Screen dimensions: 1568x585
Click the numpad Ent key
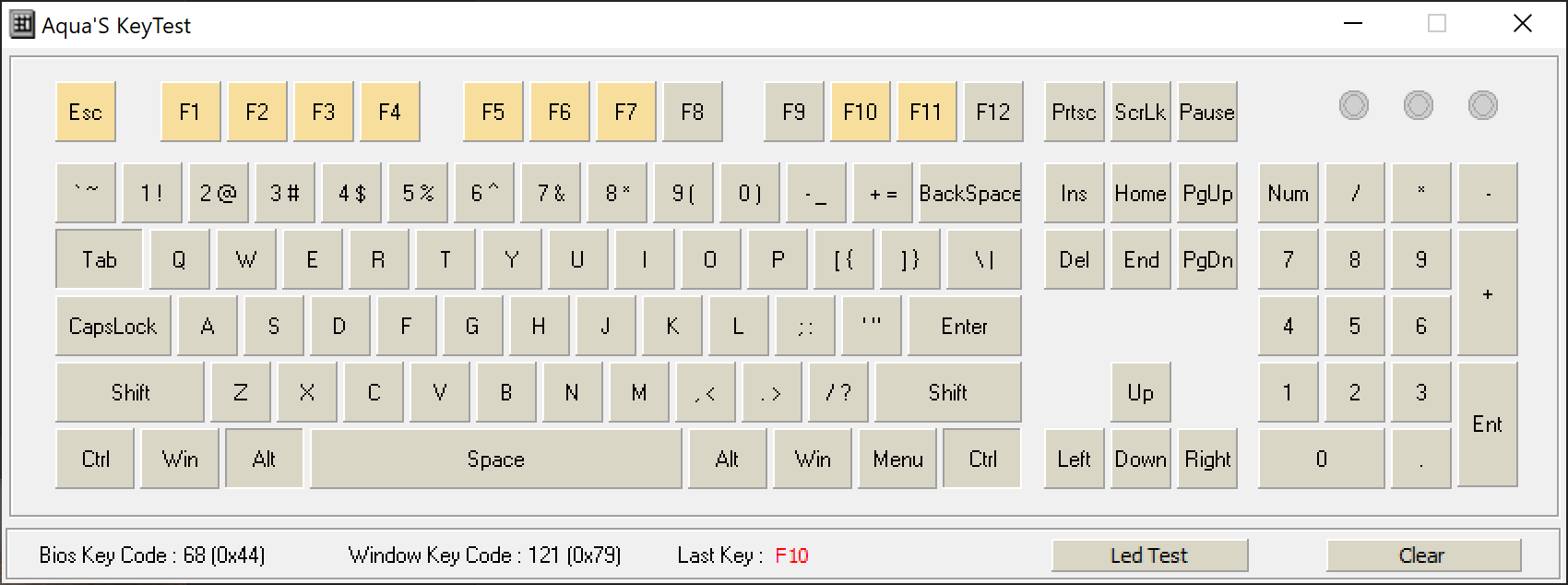pyautogui.click(x=1487, y=424)
